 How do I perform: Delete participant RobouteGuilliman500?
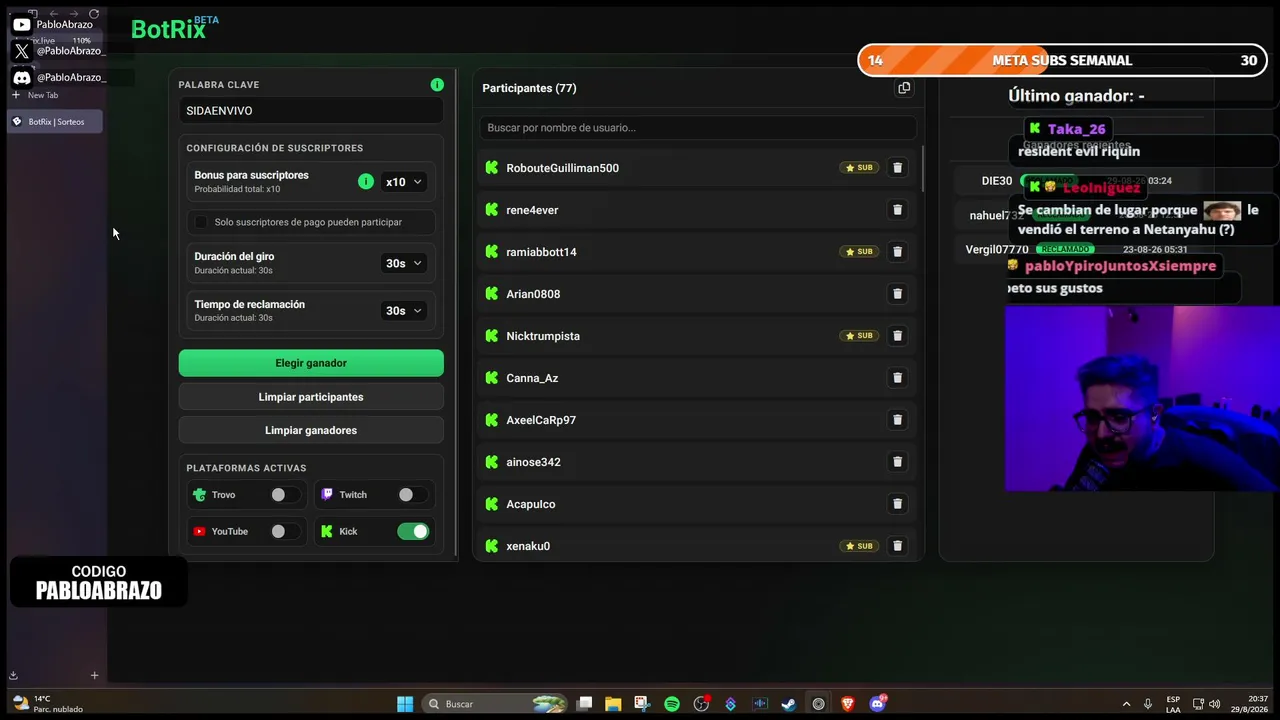(x=897, y=168)
